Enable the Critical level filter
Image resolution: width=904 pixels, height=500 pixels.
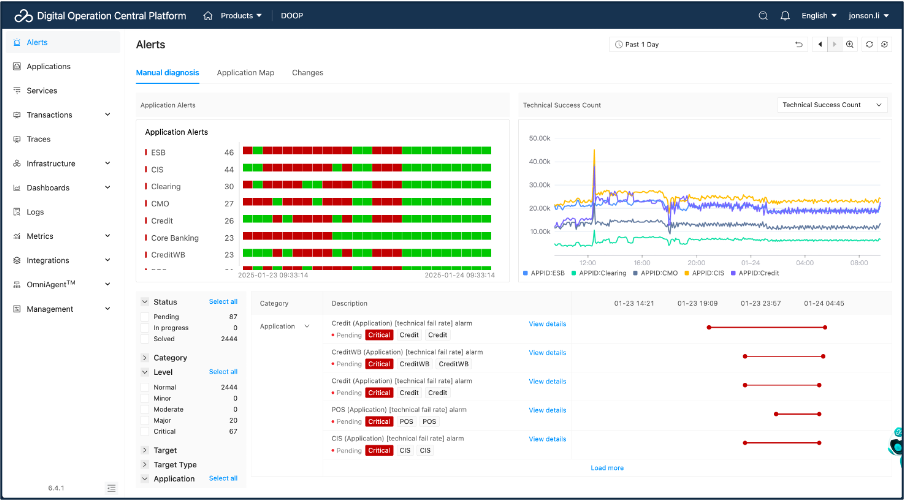146,431
